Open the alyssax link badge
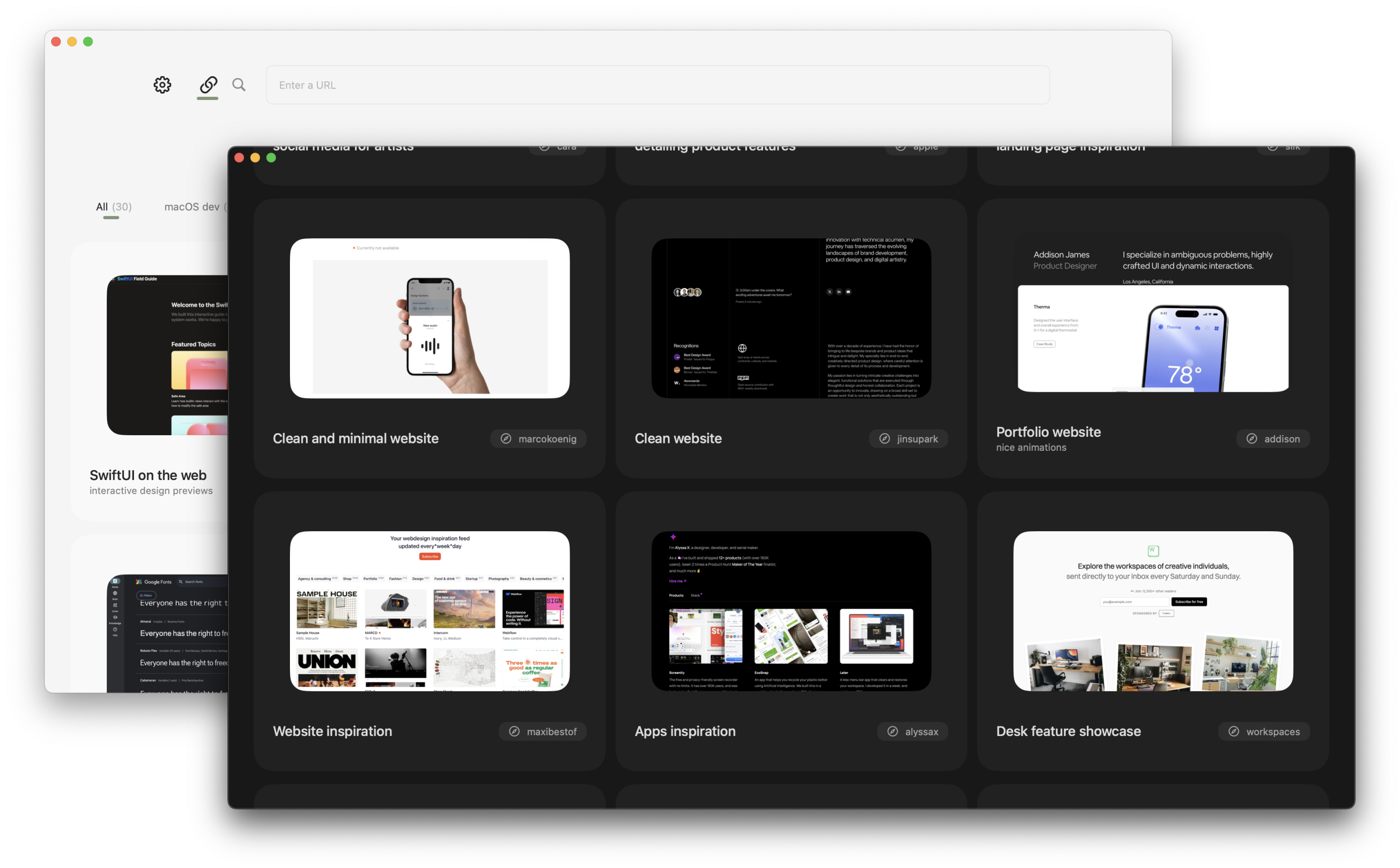Viewport: 1400px width, 868px height. (x=912, y=732)
